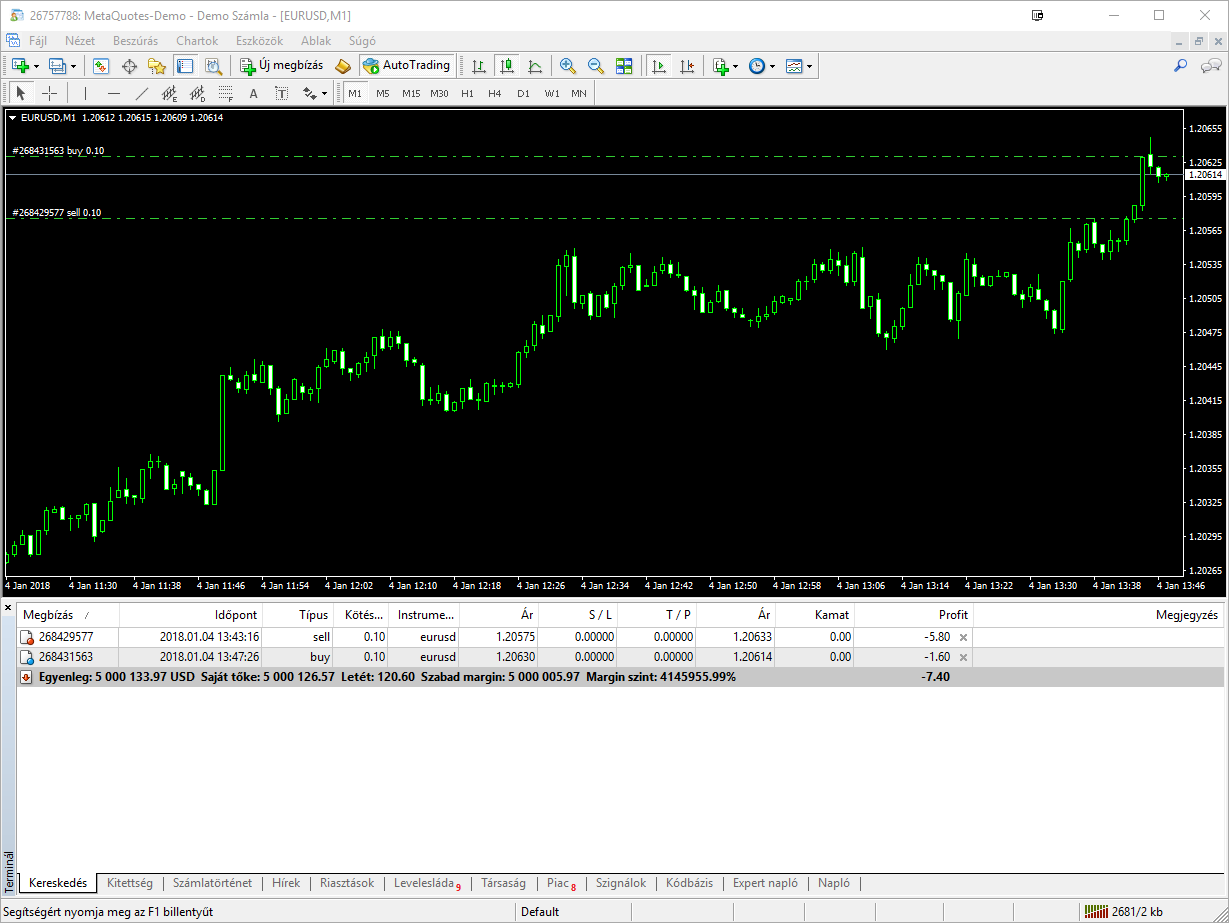Select the text label tool
Viewport: 1229px width, 923px height.
[x=282, y=93]
